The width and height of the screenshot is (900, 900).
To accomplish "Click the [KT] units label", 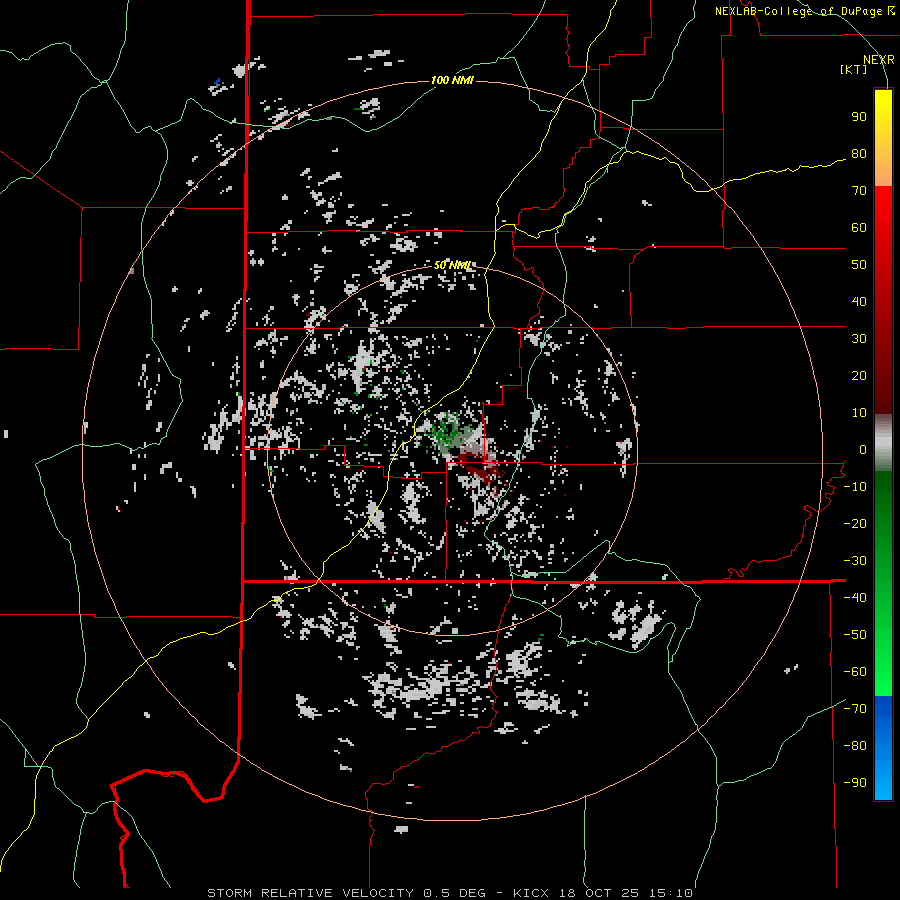I will tap(854, 69).
